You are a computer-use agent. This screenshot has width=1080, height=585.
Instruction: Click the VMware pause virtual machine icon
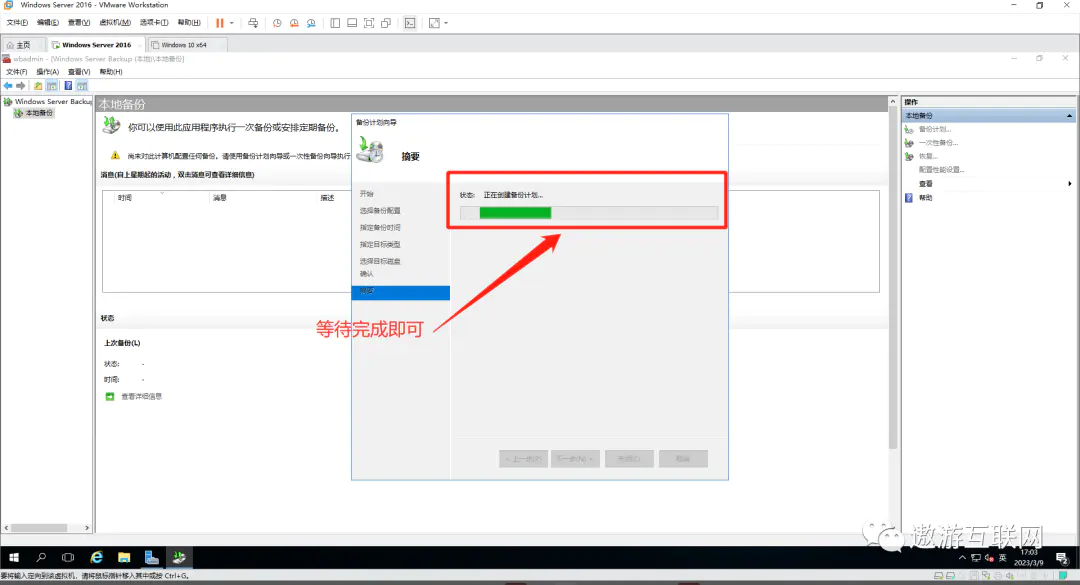point(220,23)
